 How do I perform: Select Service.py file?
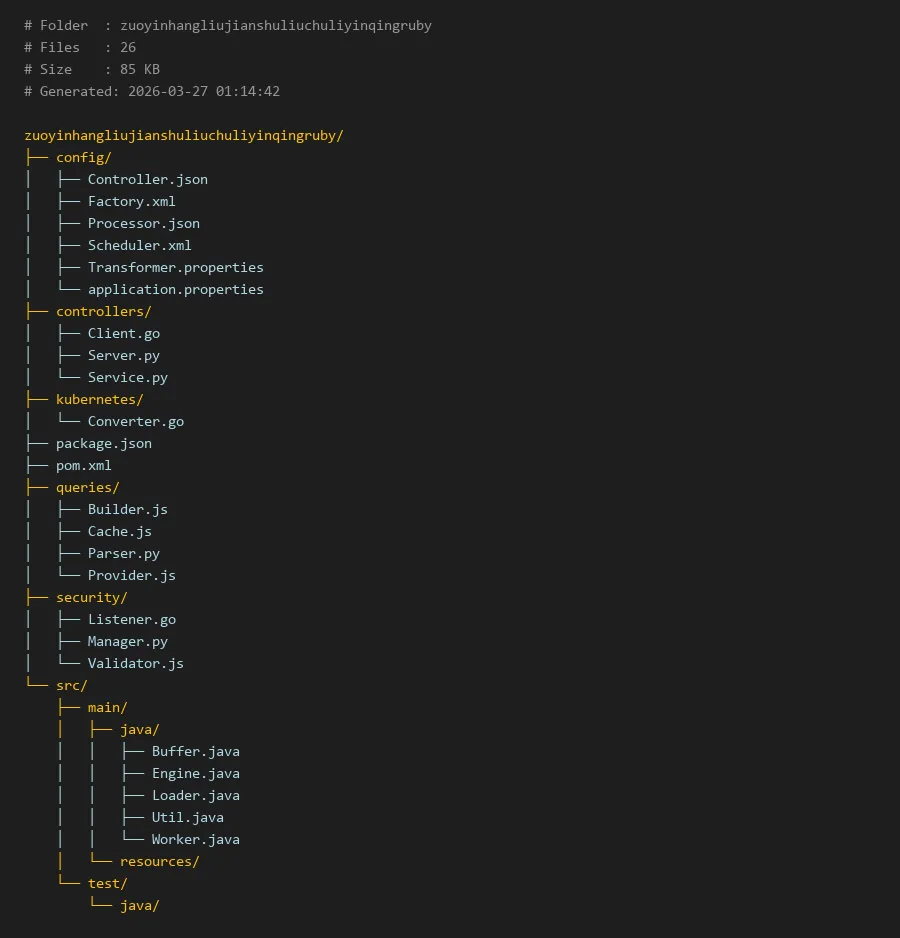[x=127, y=377]
